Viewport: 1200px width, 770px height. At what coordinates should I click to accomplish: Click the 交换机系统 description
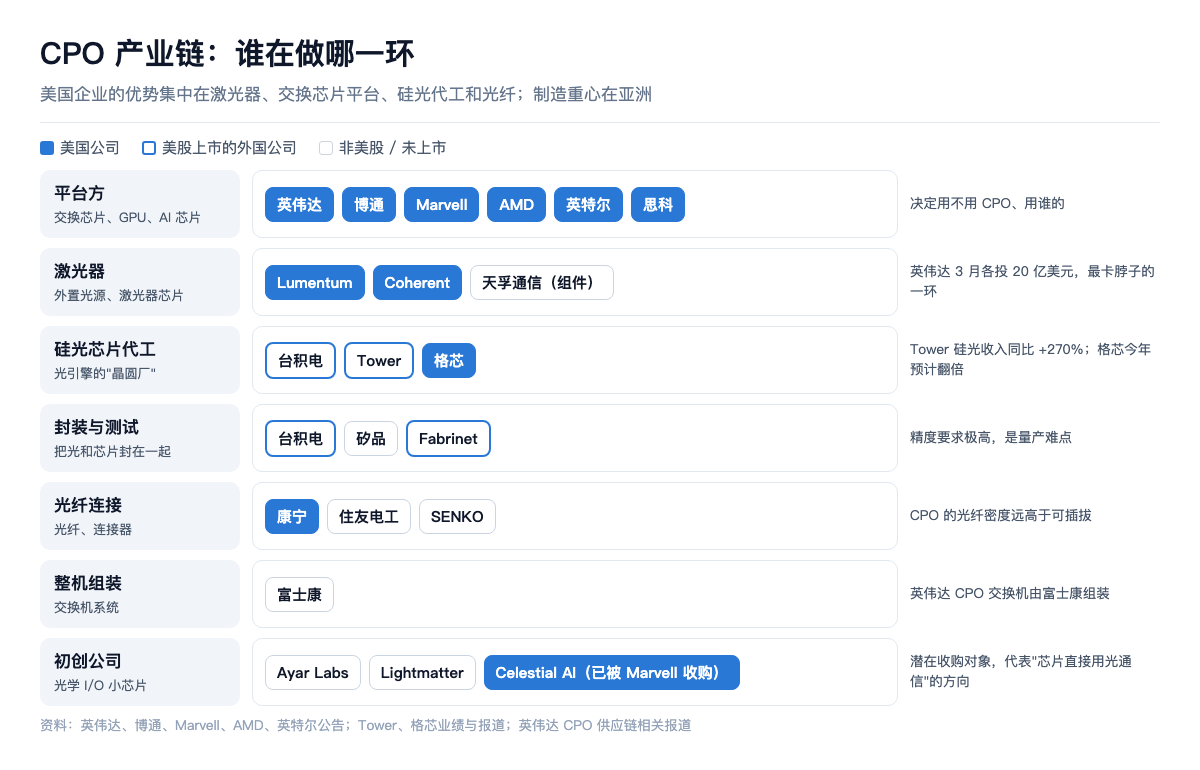pyautogui.click(x=86, y=608)
